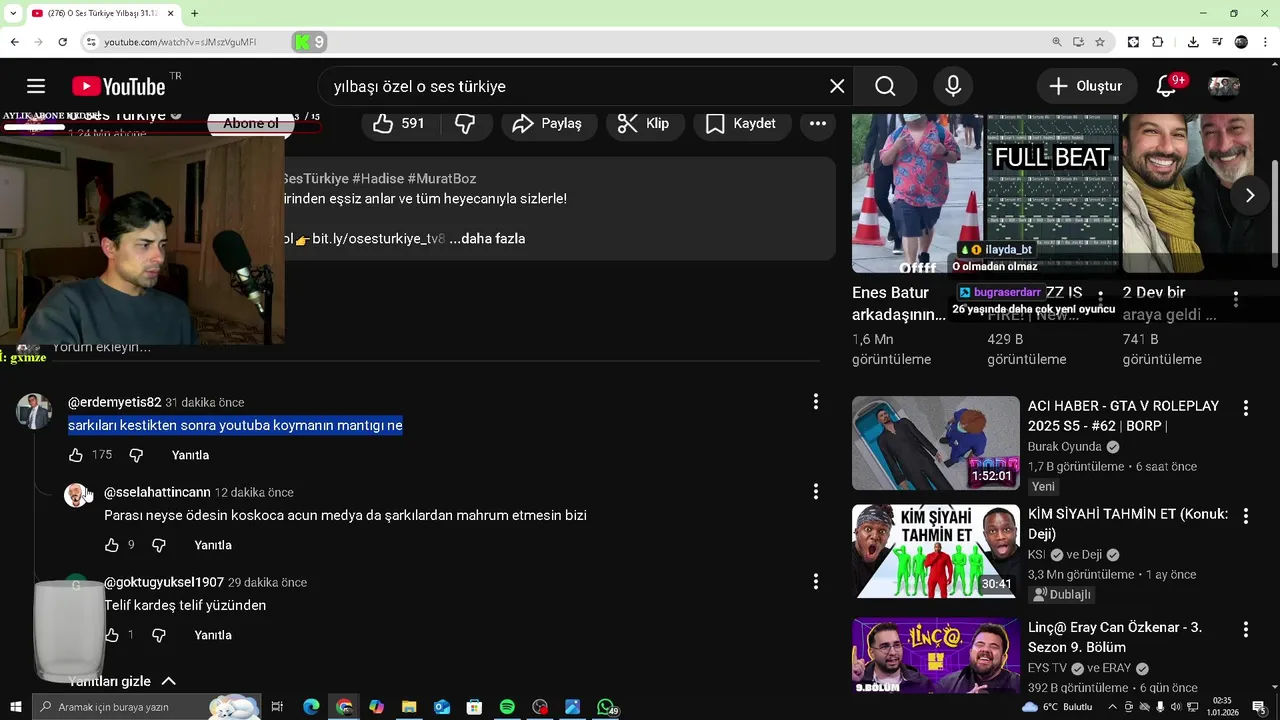
Task: Click into the YouTube search field
Action: (574, 86)
